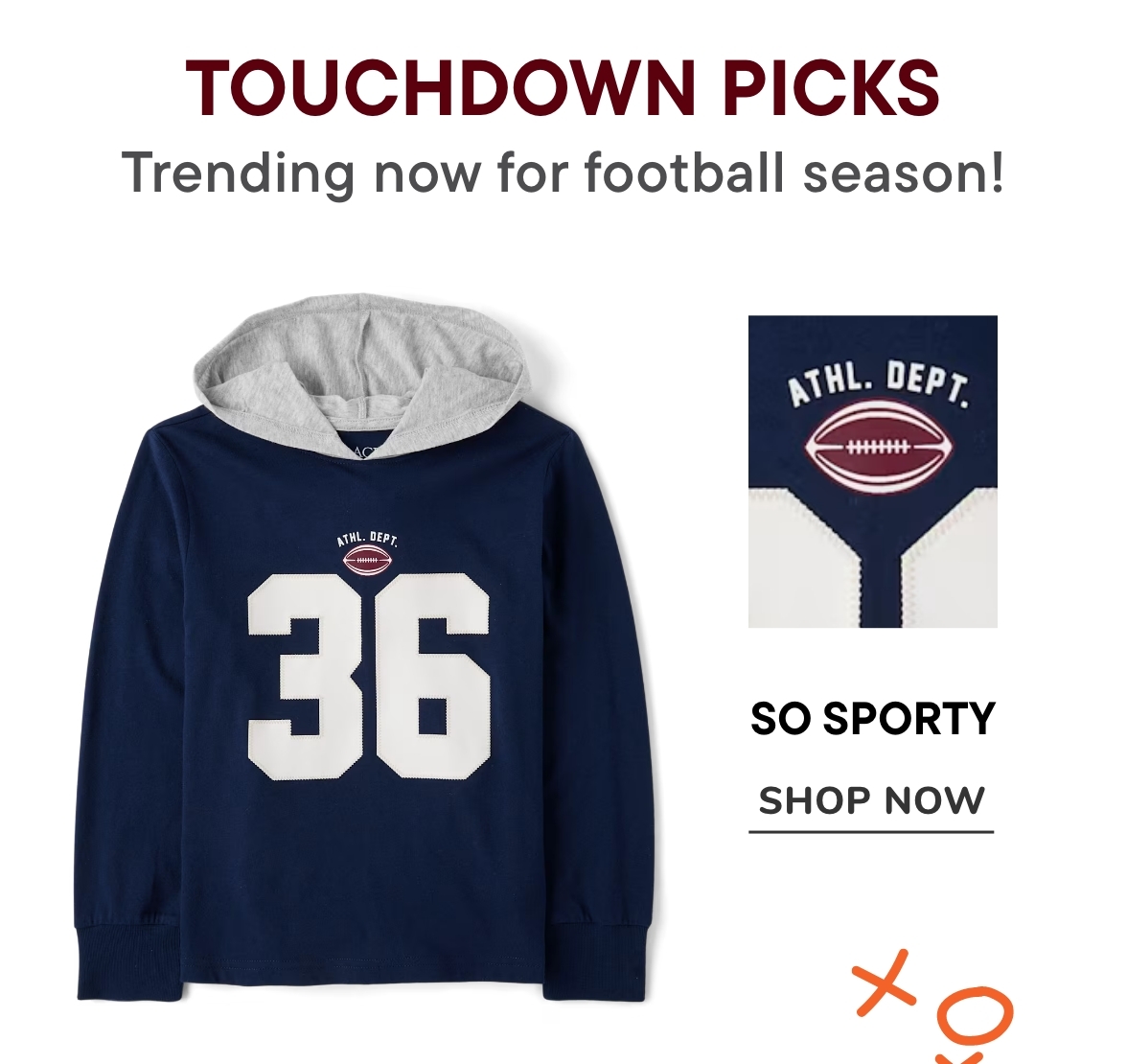Click the underline beneath SHOP NOW
Viewport: 1127px width, 1064px height.
click(x=871, y=832)
